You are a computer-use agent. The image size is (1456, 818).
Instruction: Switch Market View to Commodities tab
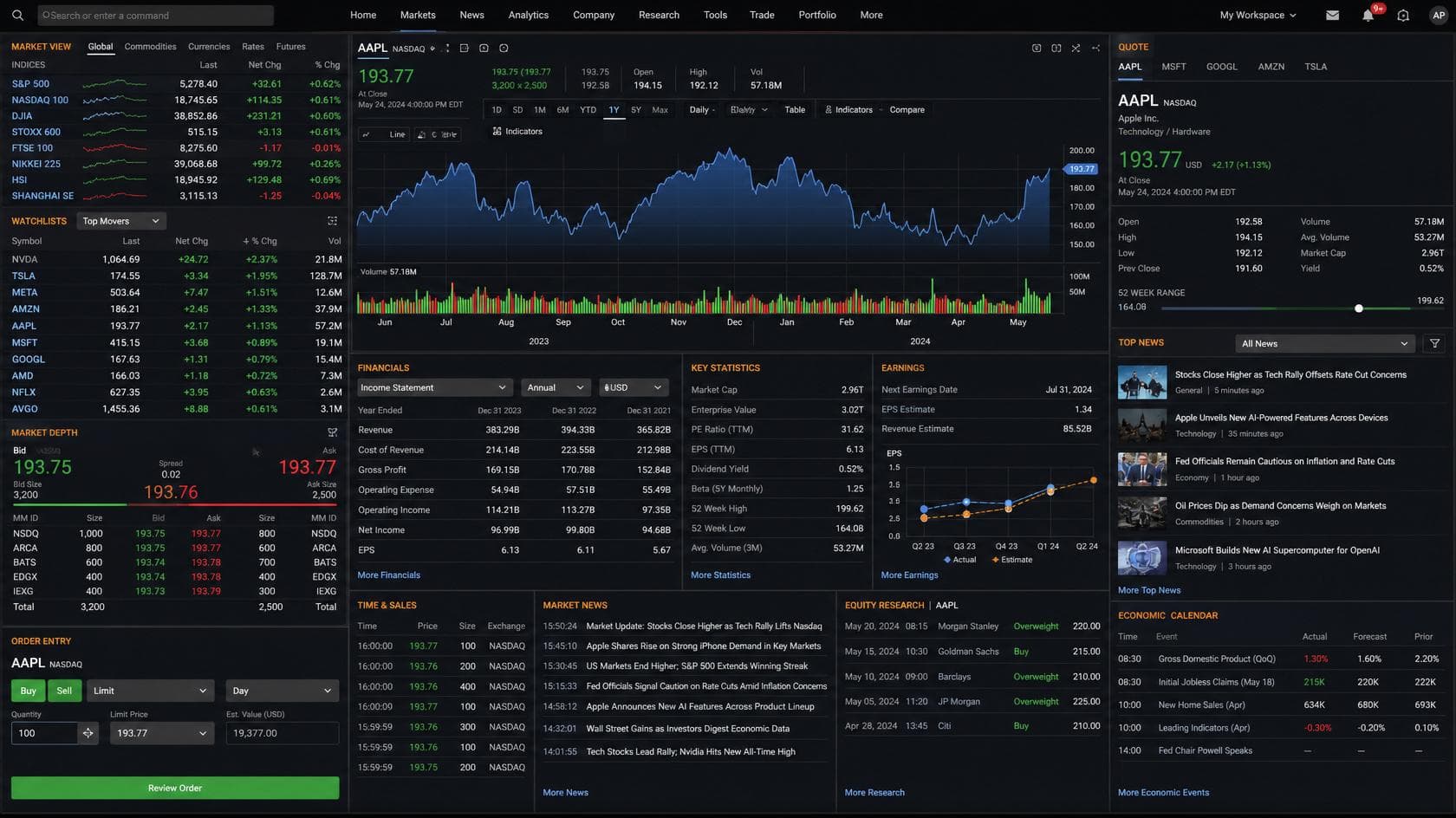point(150,47)
